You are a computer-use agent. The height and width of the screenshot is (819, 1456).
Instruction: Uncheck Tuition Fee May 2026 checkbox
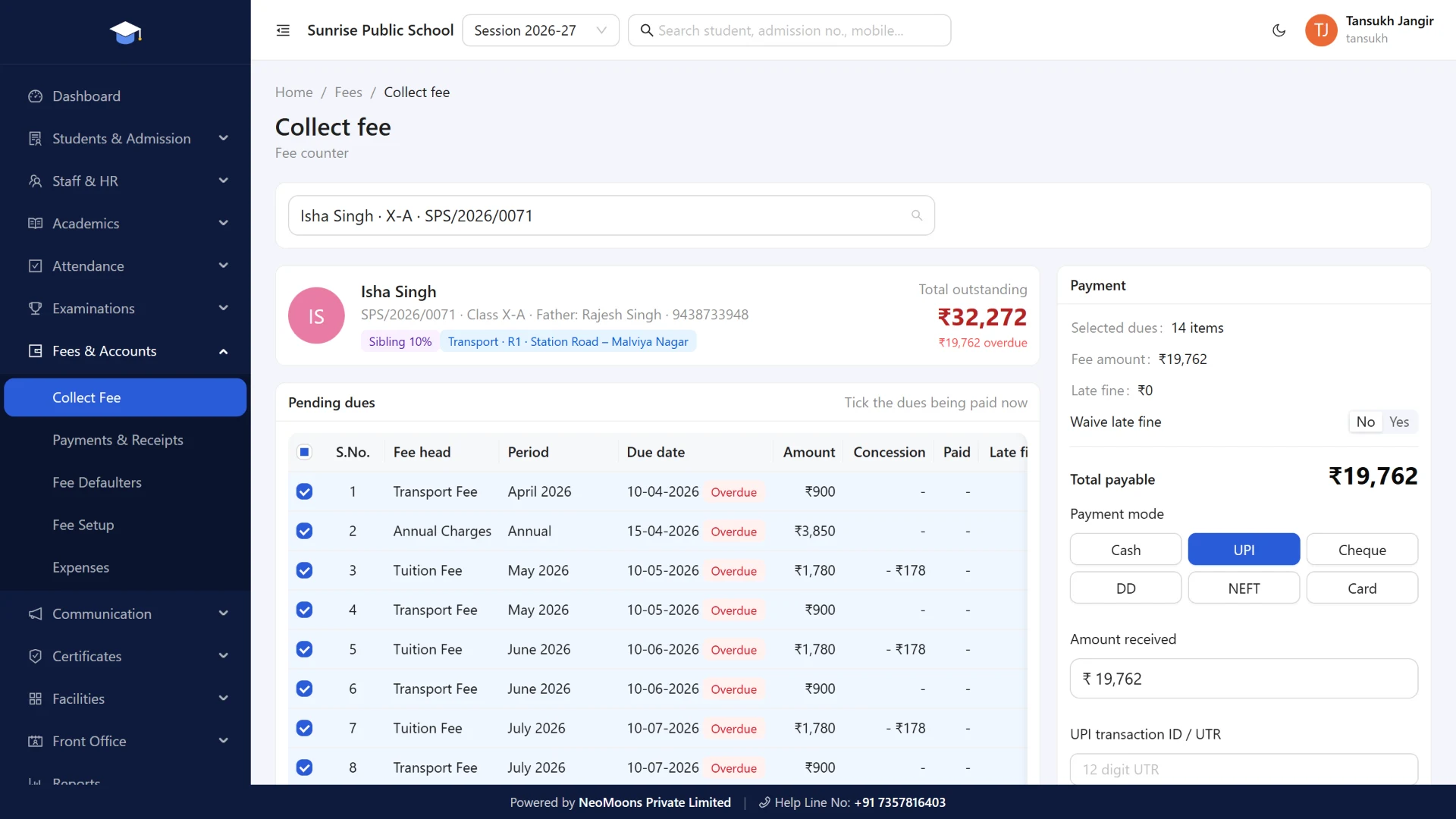coord(304,570)
